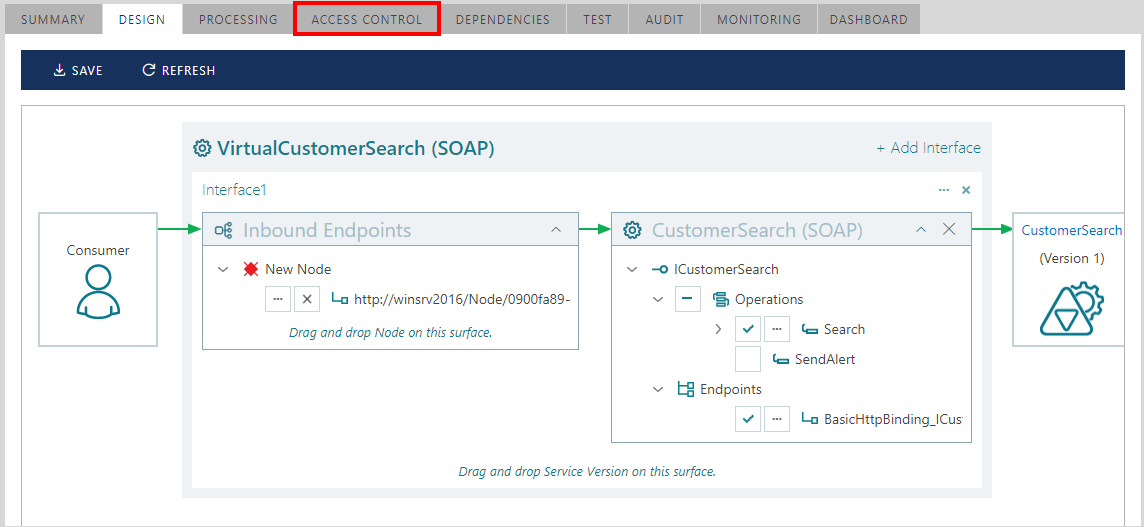This screenshot has height=527, width=1144.
Task: Click the red New Node status icon
Action: [250, 269]
